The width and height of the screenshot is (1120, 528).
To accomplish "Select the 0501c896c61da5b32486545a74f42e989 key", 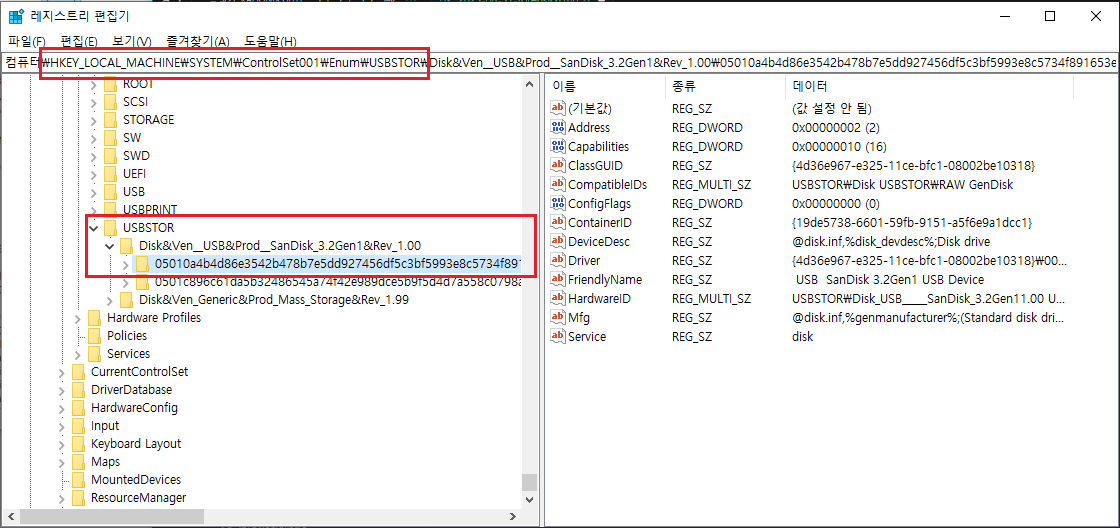I will pyautogui.click(x=338, y=282).
